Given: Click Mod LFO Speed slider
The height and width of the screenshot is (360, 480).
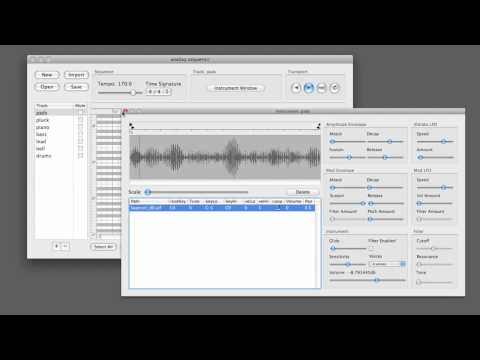Looking at the screenshot, I should (x=435, y=188).
